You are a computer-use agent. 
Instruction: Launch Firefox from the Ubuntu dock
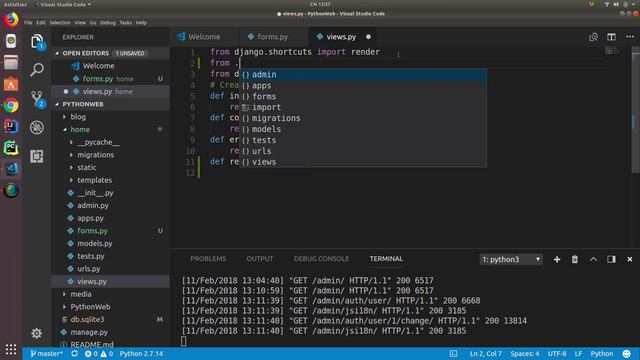[11, 19]
